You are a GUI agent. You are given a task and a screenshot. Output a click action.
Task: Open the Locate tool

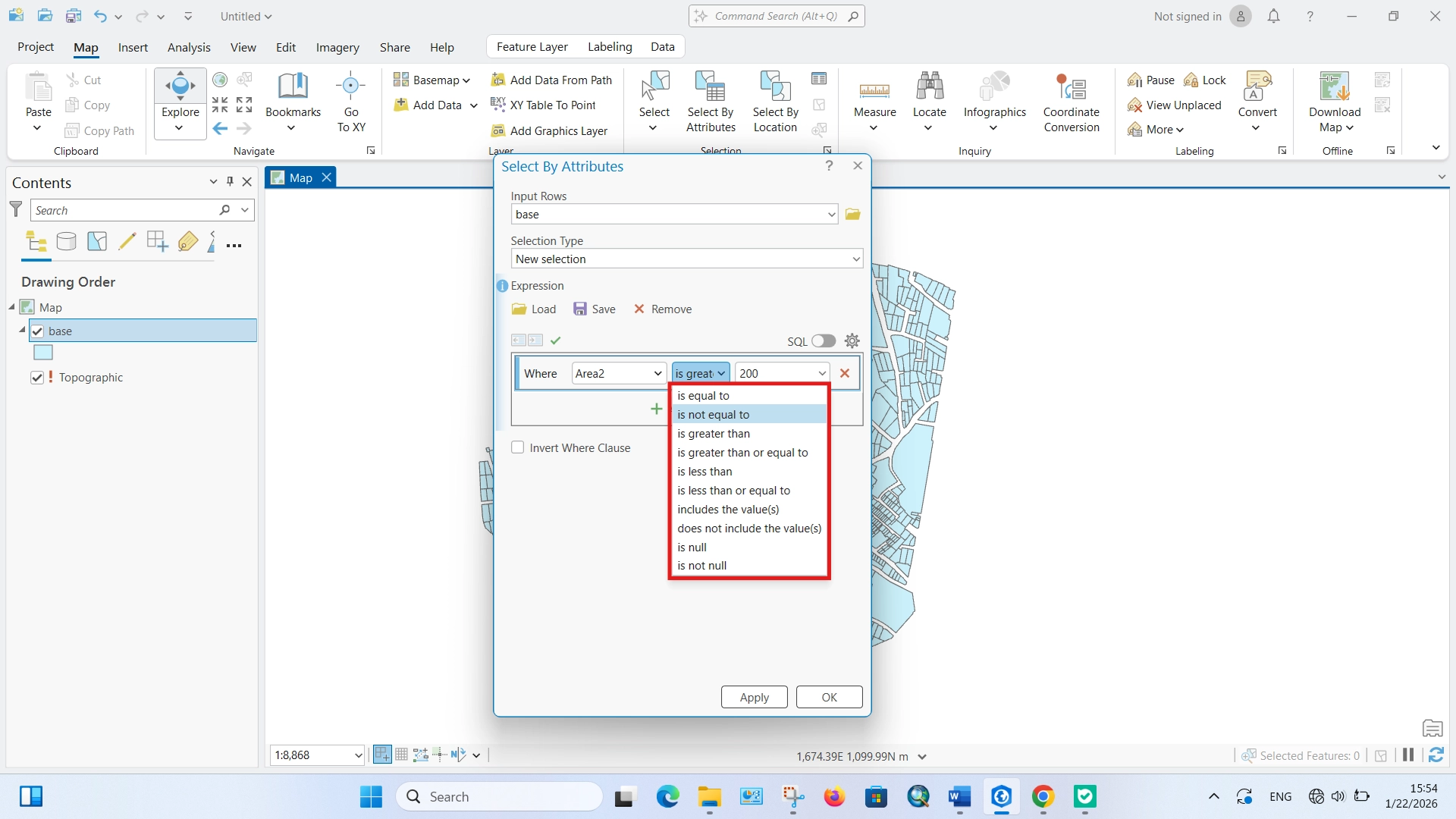929,101
